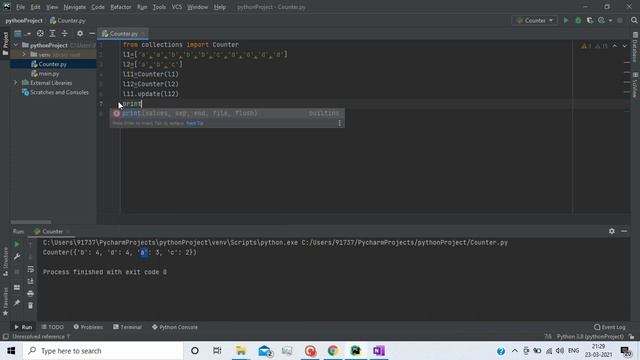Run the Counter configuration with green play icon
This screenshot has width=640, height=360.
(x=566, y=20)
